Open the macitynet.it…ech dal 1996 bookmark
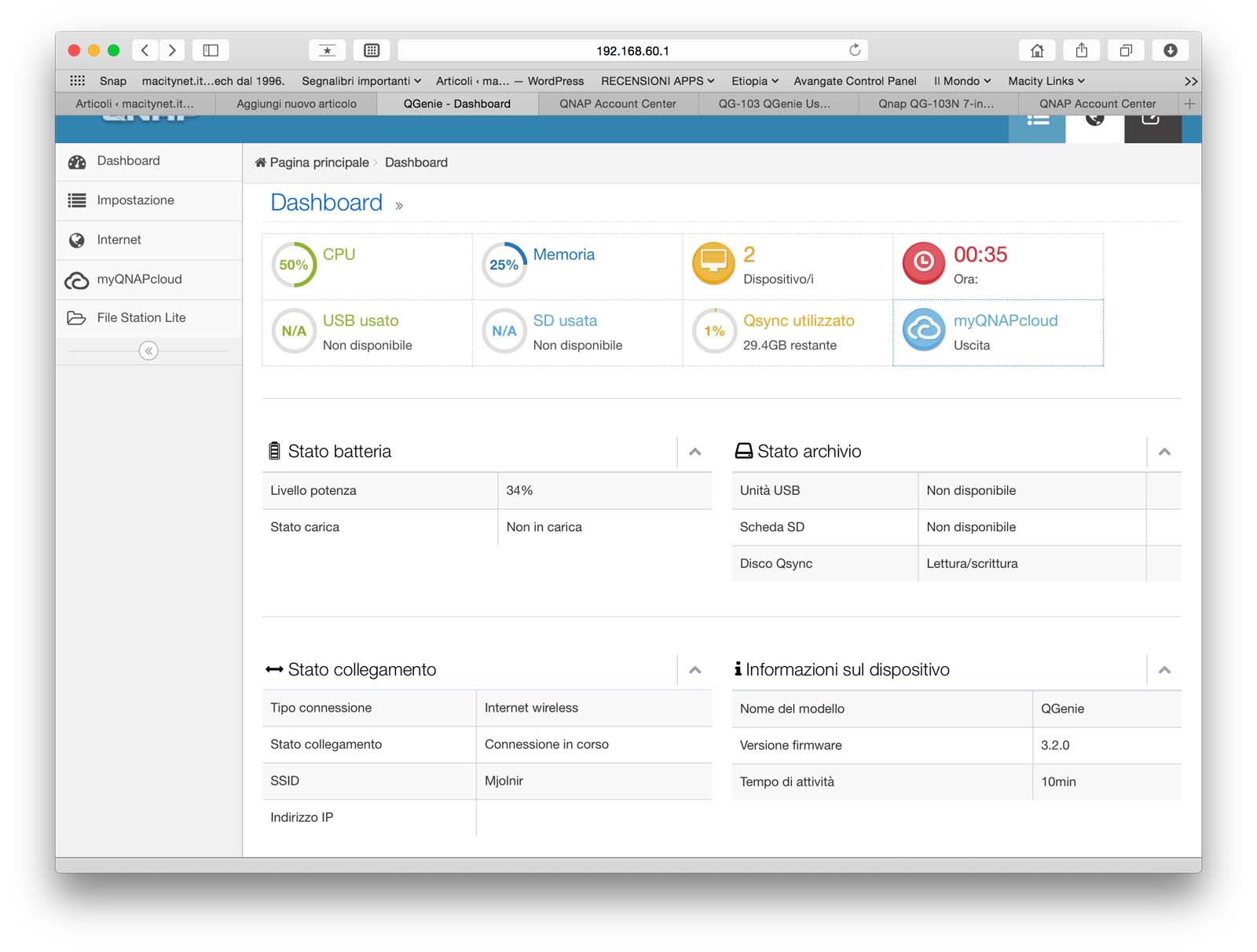The image size is (1257, 952). pyautogui.click(x=213, y=81)
